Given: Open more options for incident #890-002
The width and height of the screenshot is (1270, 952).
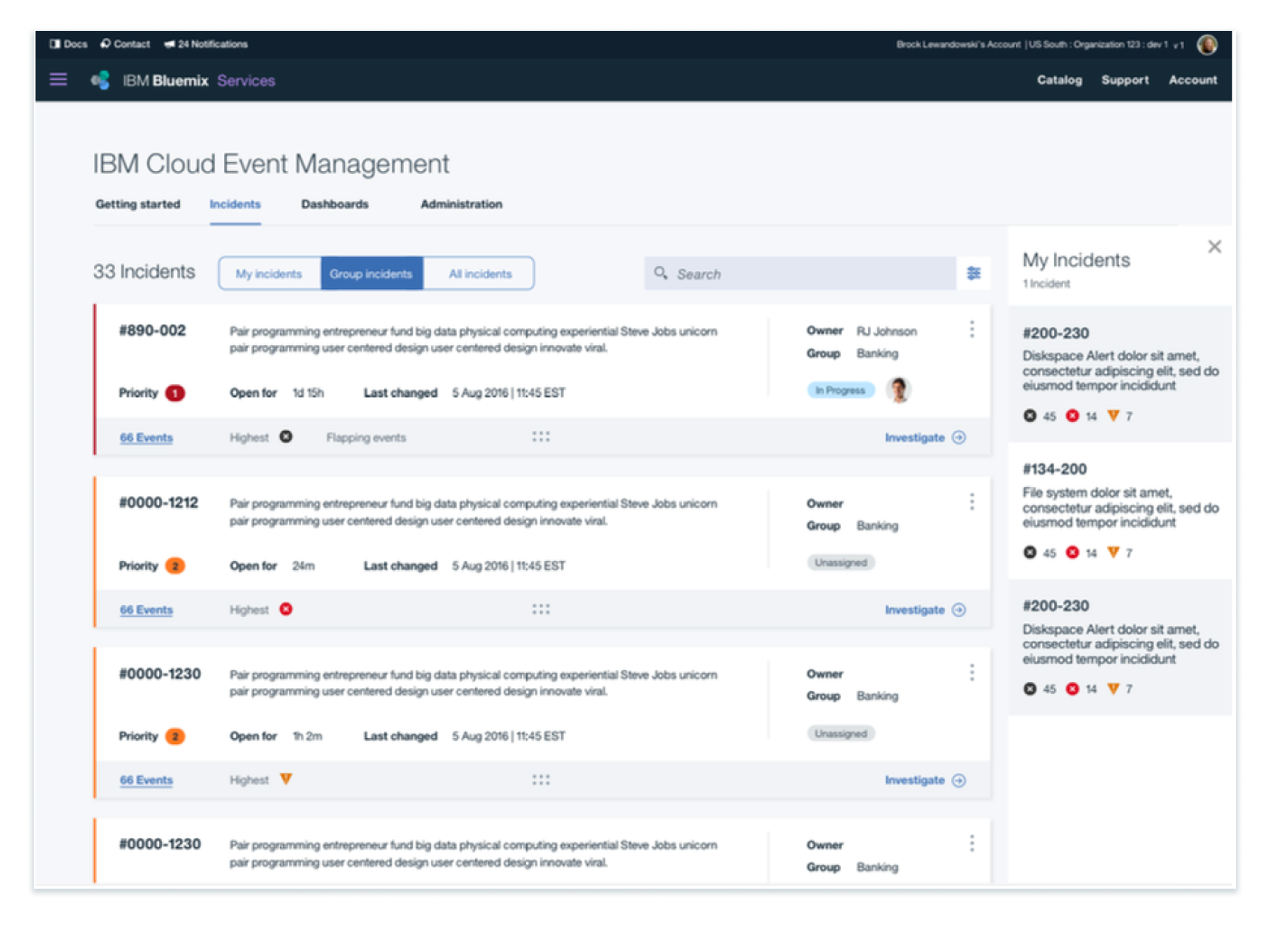Looking at the screenshot, I should click(972, 329).
